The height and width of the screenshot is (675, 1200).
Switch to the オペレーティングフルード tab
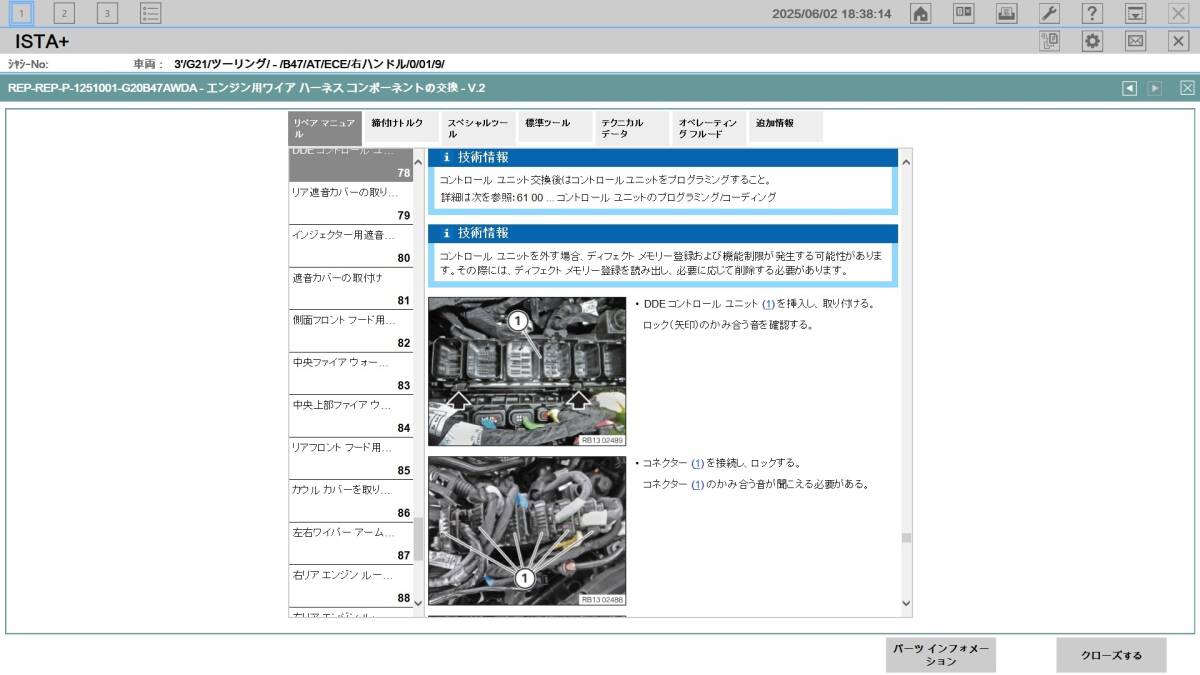[706, 125]
